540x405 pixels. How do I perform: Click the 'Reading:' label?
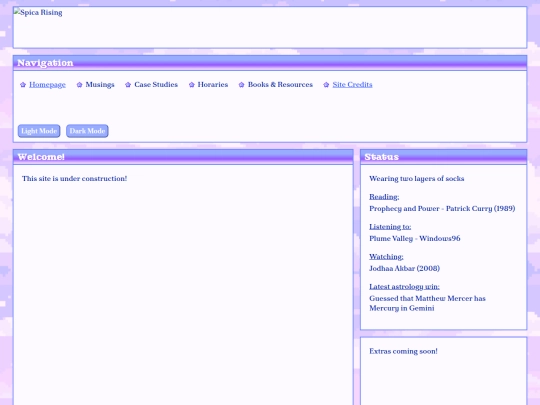tap(384, 197)
